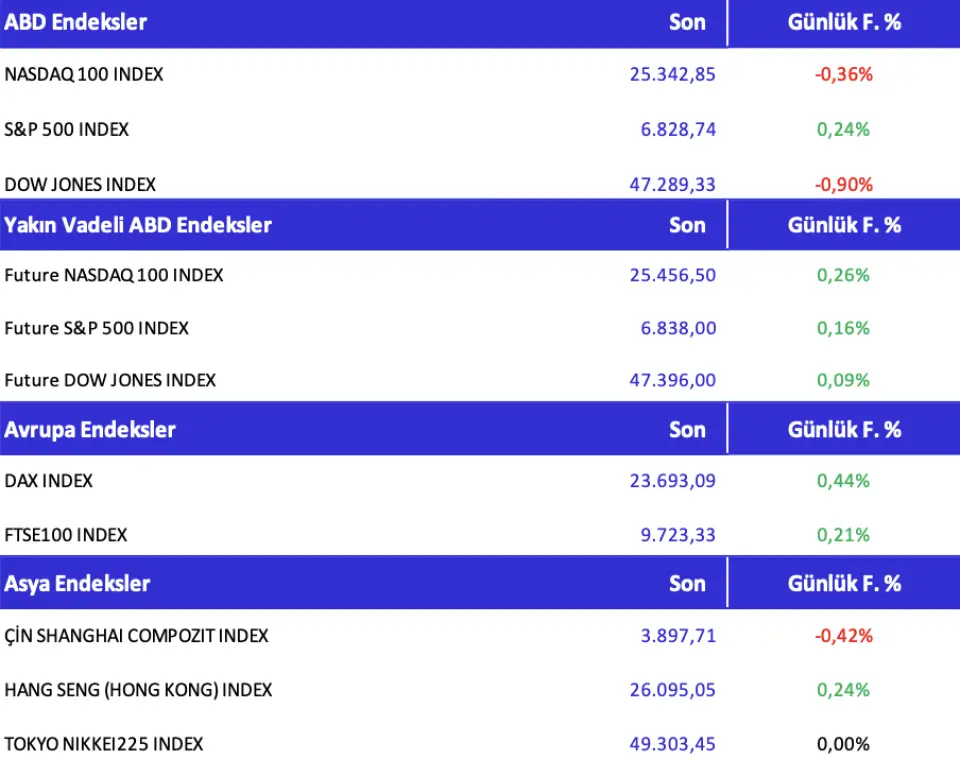The height and width of the screenshot is (760, 960).
Task: Click Future S&P 500 INDEX value 6.838,00
Action: pyautogui.click(x=678, y=328)
